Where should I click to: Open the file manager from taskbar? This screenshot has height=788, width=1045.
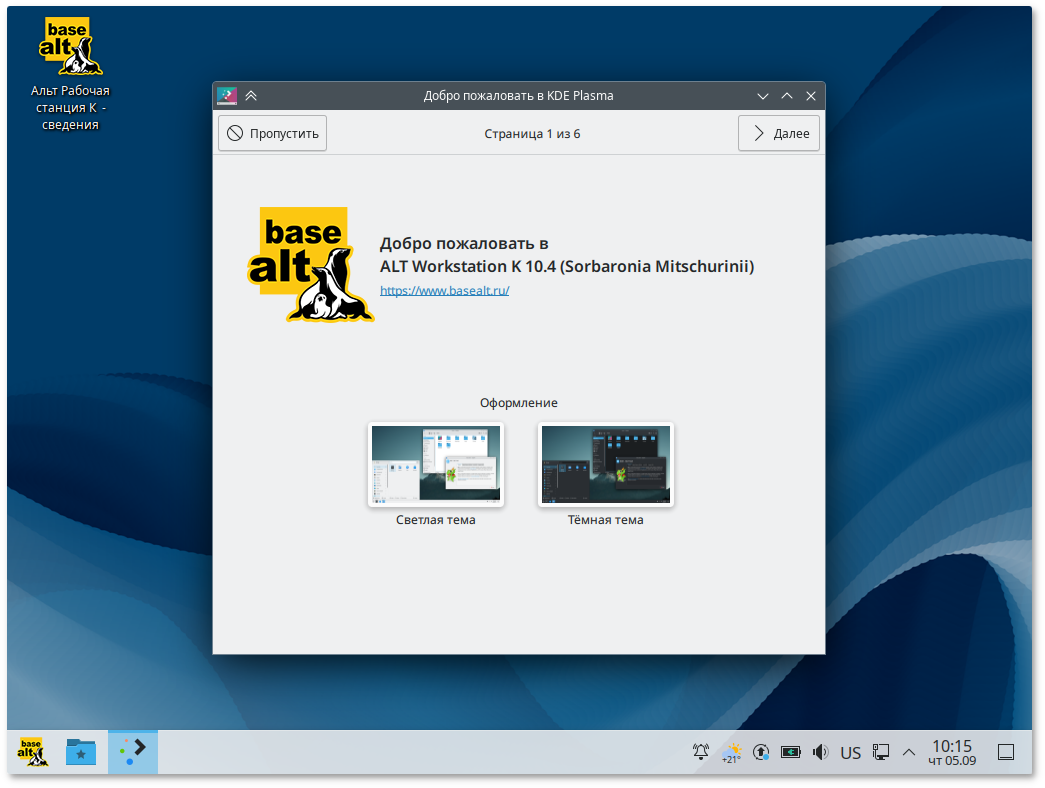coord(81,752)
